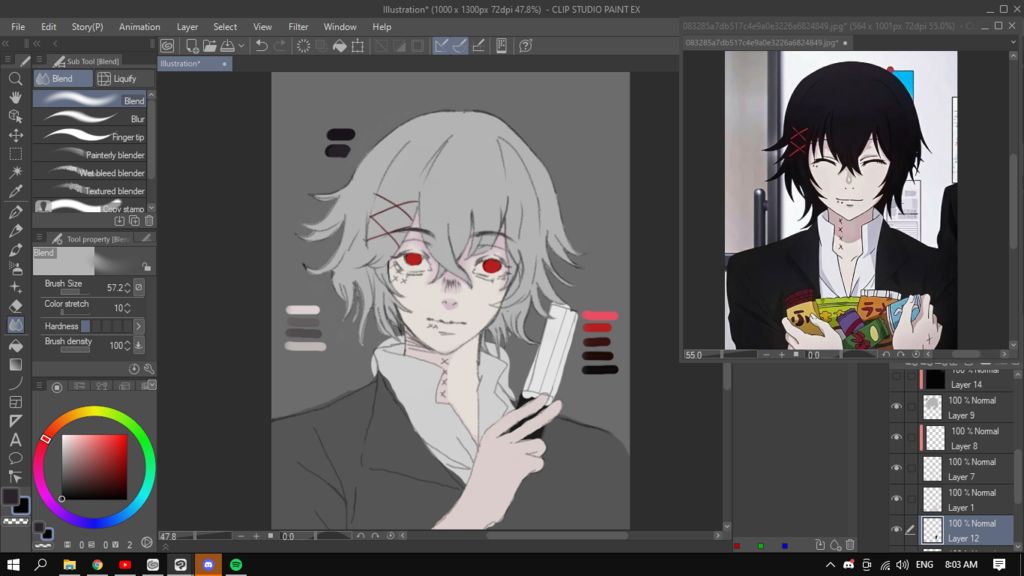Open the Clip Studio support help icon

tap(525, 46)
